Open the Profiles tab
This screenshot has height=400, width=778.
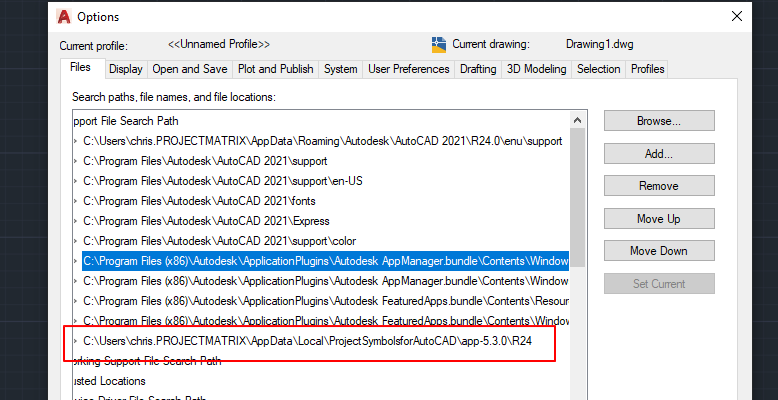647,69
